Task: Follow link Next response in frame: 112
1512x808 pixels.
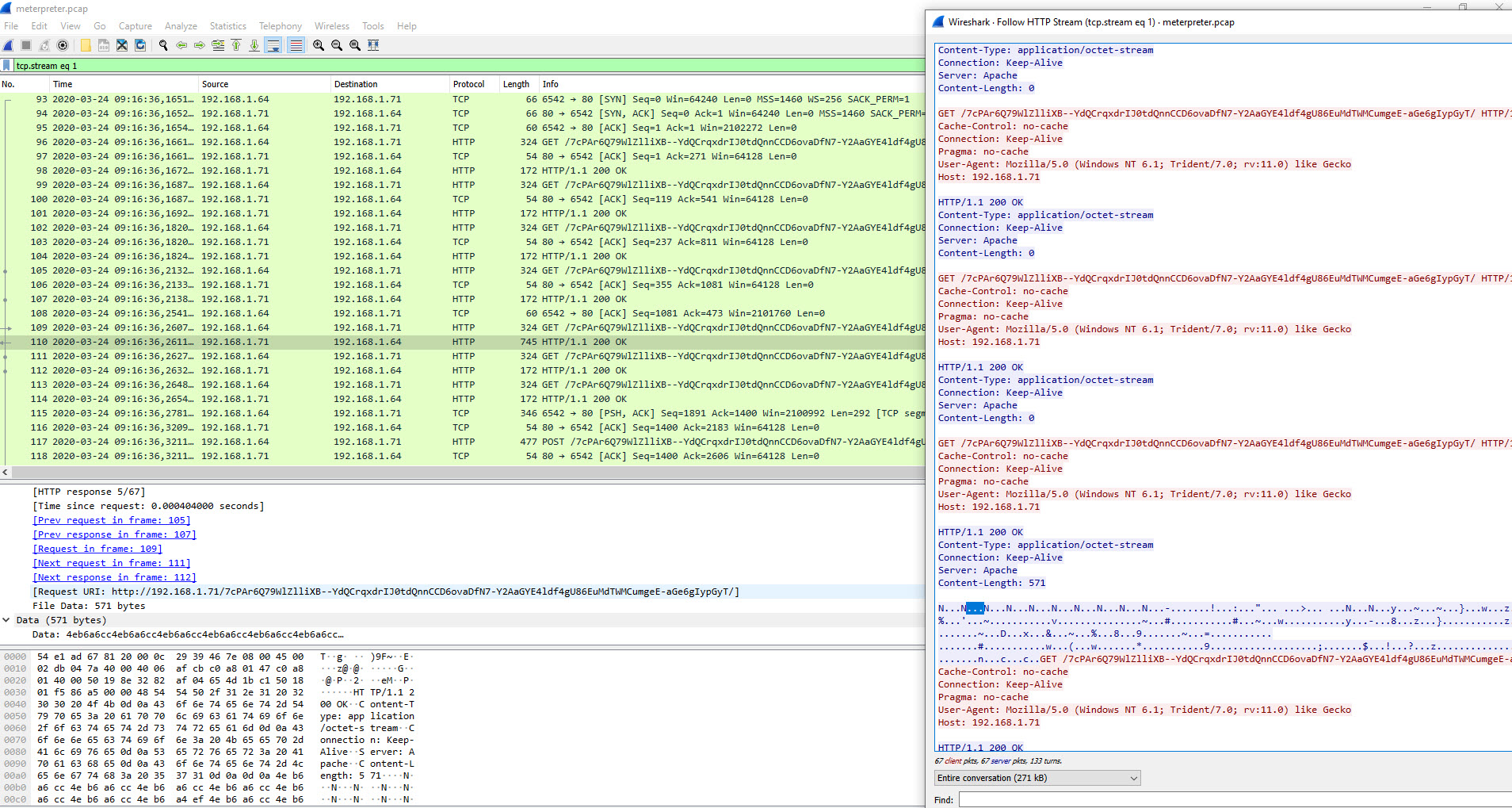Action: 114,577
